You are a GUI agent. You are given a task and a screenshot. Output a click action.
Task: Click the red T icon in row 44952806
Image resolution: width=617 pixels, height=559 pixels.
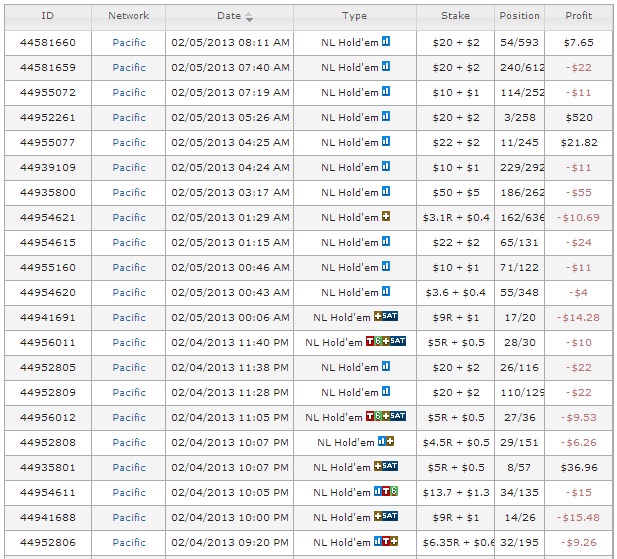[386, 541]
